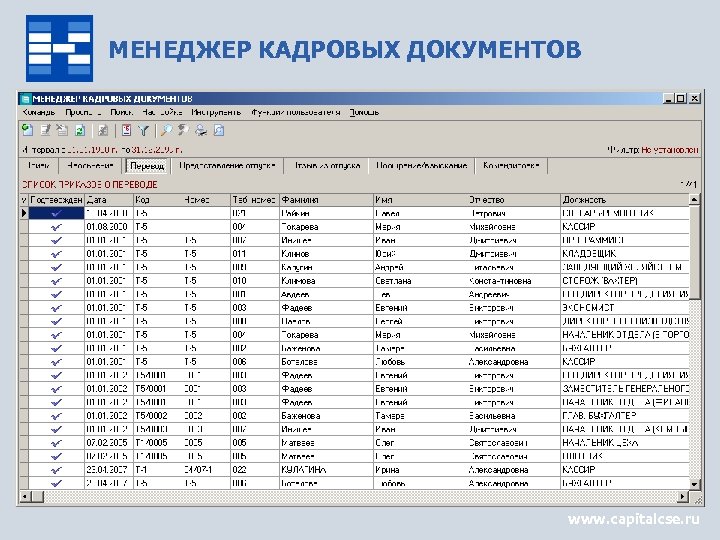The width and height of the screenshot is (720, 540).
Task: Click the new order document toolbar icon
Action: pyautogui.click(x=28, y=130)
